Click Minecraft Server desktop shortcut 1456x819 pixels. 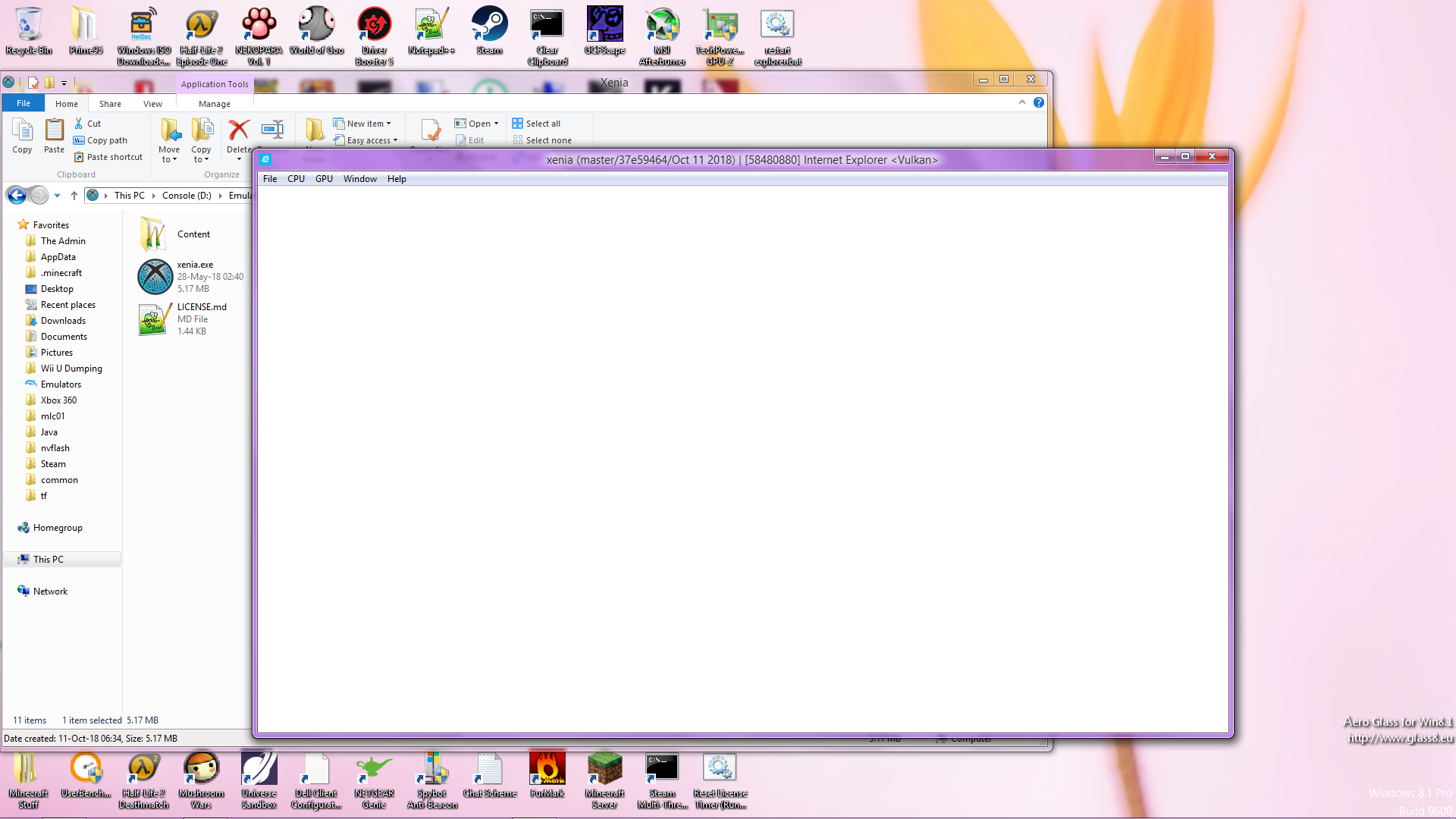(x=604, y=780)
